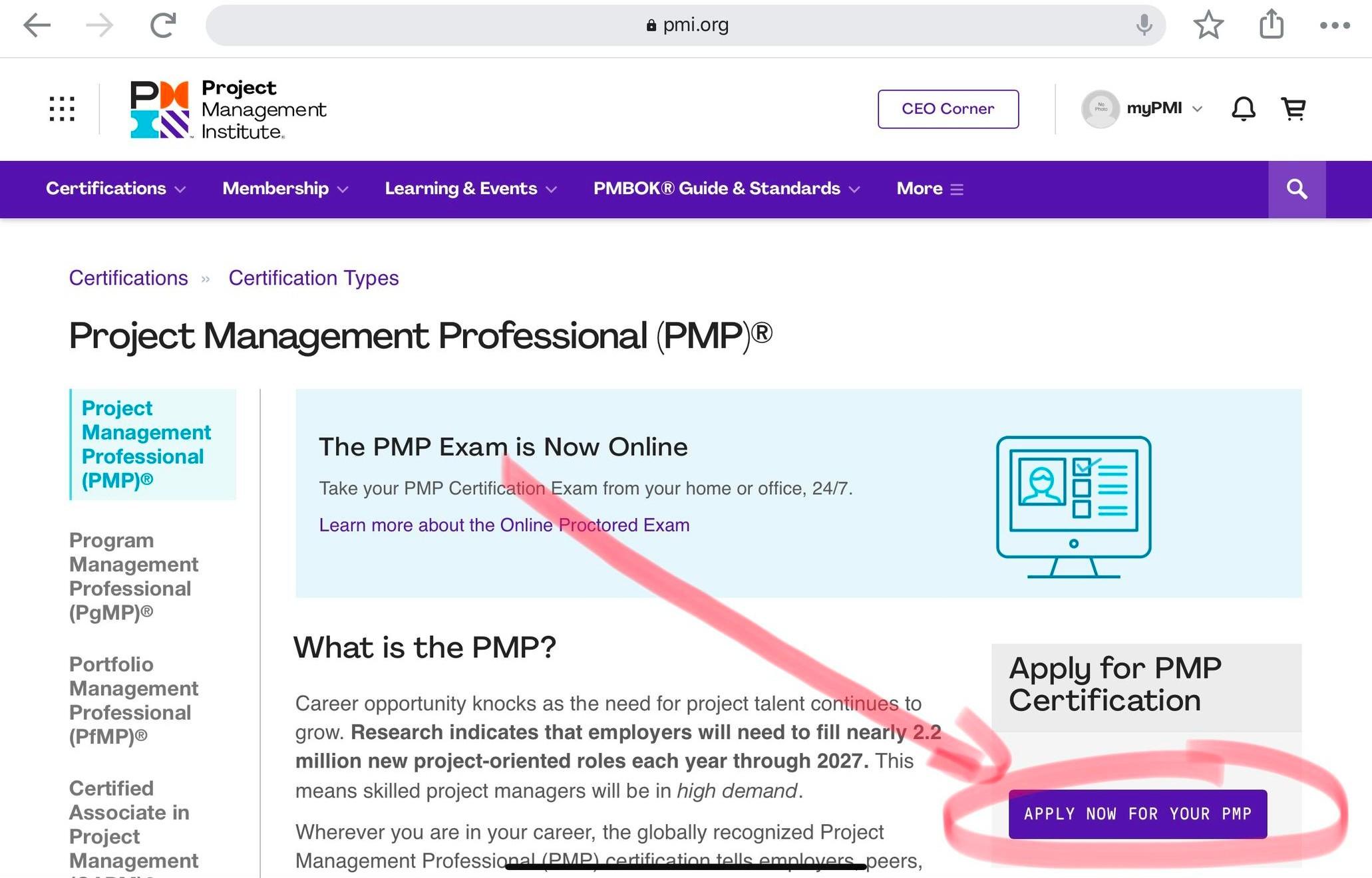Screen dimensions: 1372x878
Task: Open the search icon
Action: click(x=1296, y=189)
